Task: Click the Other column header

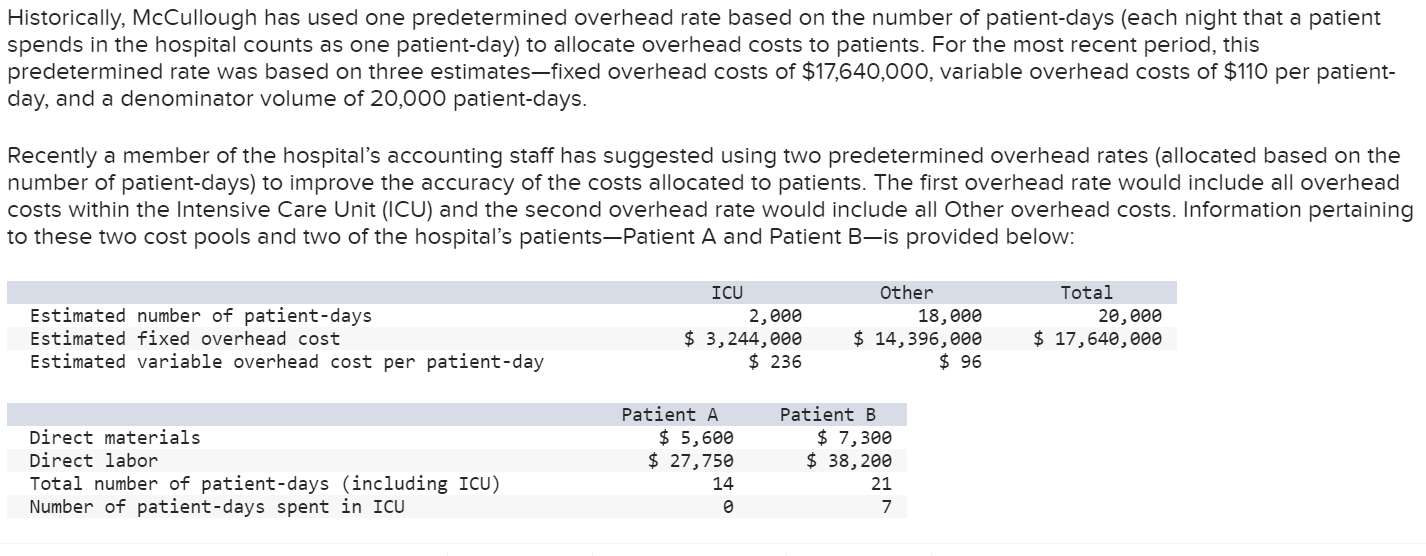Action: coord(906,293)
